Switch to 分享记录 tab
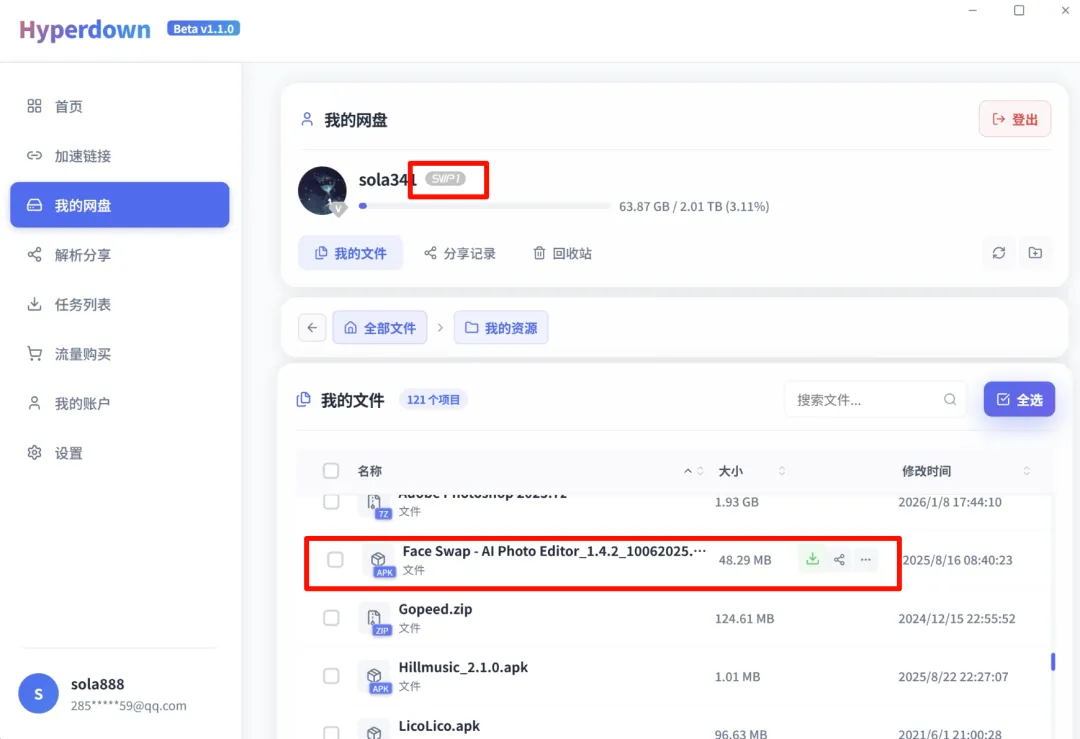This screenshot has width=1080, height=739. pos(459,253)
